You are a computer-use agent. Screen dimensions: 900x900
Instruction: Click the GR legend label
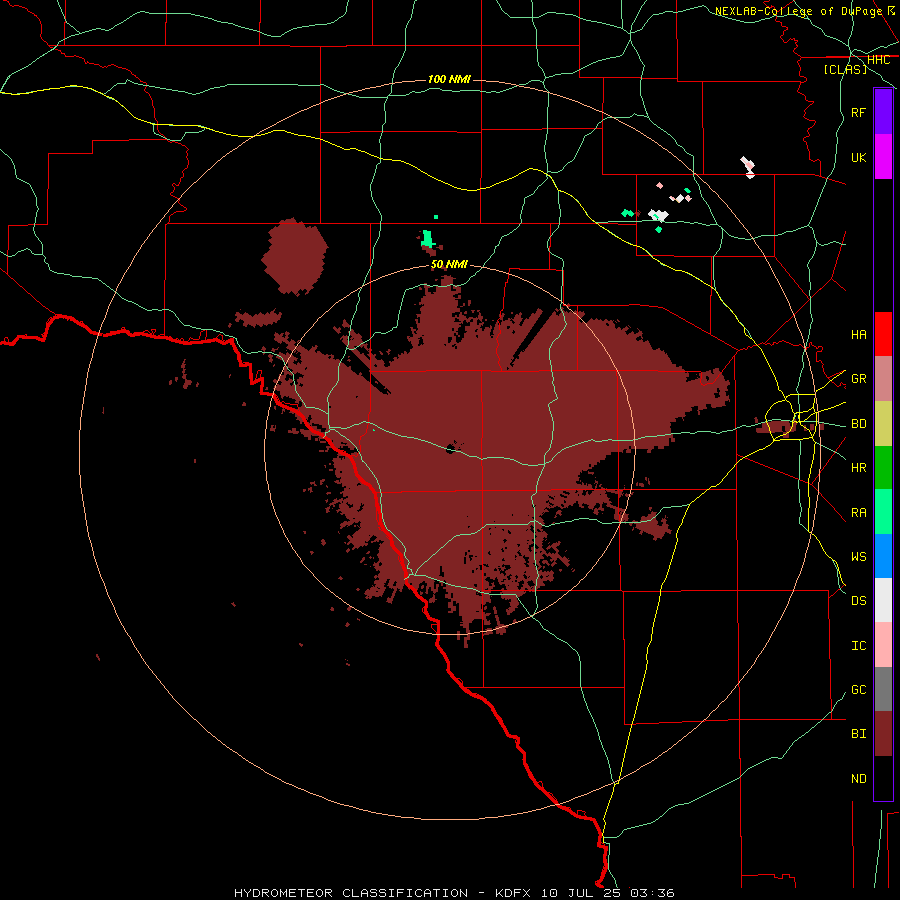[858, 379]
